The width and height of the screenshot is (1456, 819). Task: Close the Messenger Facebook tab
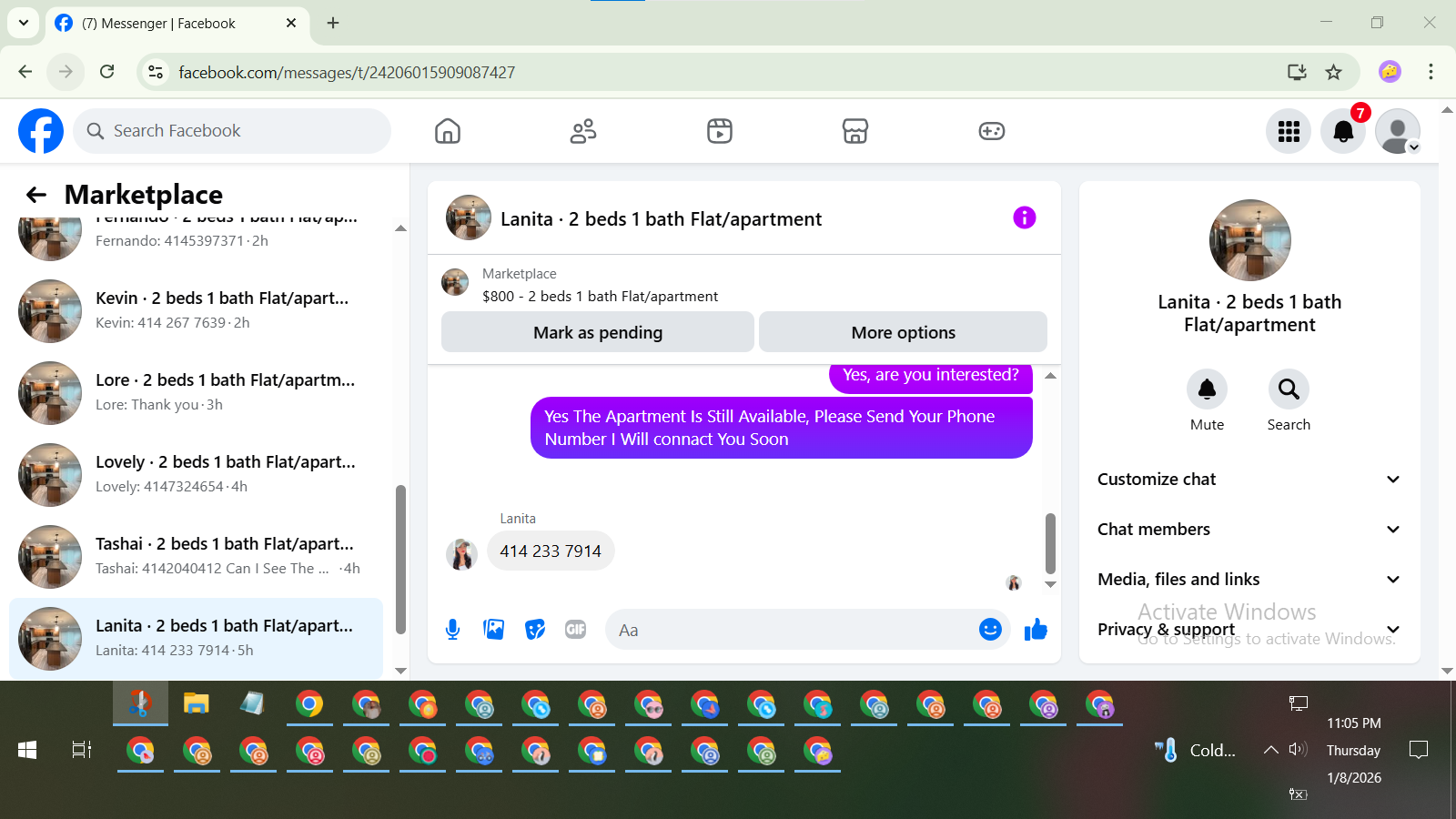(x=291, y=23)
